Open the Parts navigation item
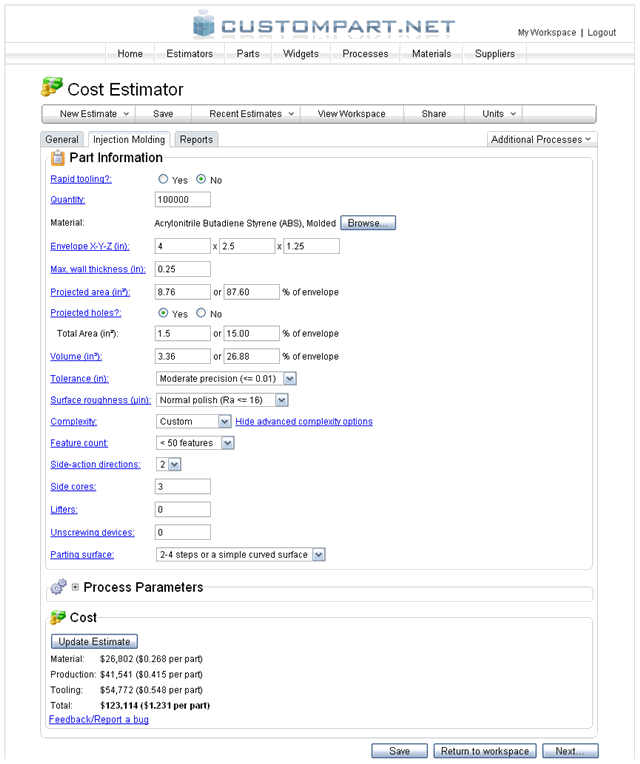The width and height of the screenshot is (640, 764). pyautogui.click(x=248, y=54)
